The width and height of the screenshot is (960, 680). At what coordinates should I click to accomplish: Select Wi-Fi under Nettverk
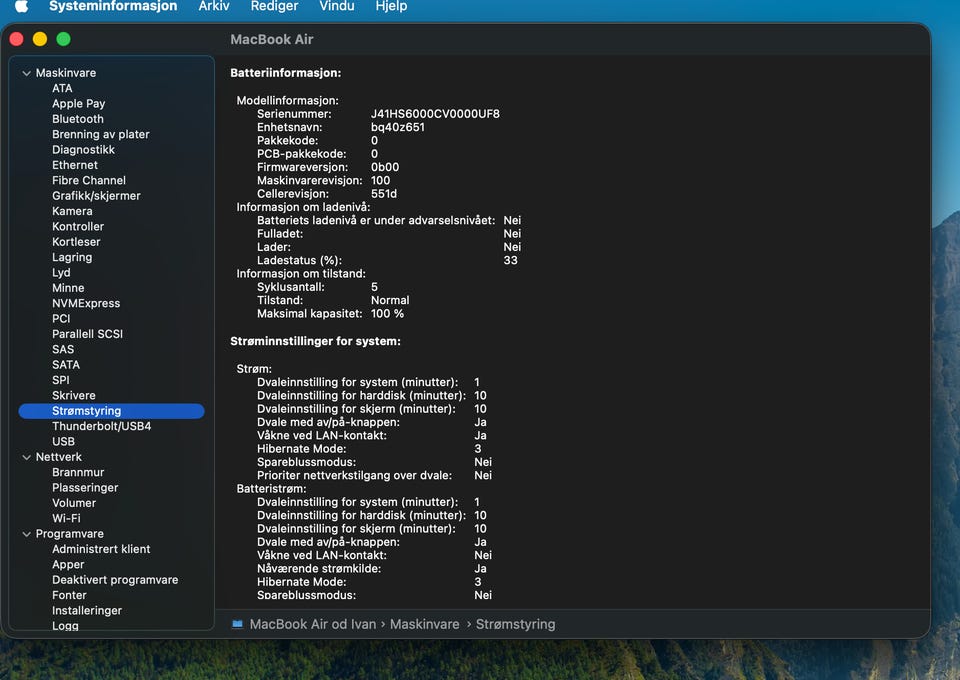pos(66,518)
